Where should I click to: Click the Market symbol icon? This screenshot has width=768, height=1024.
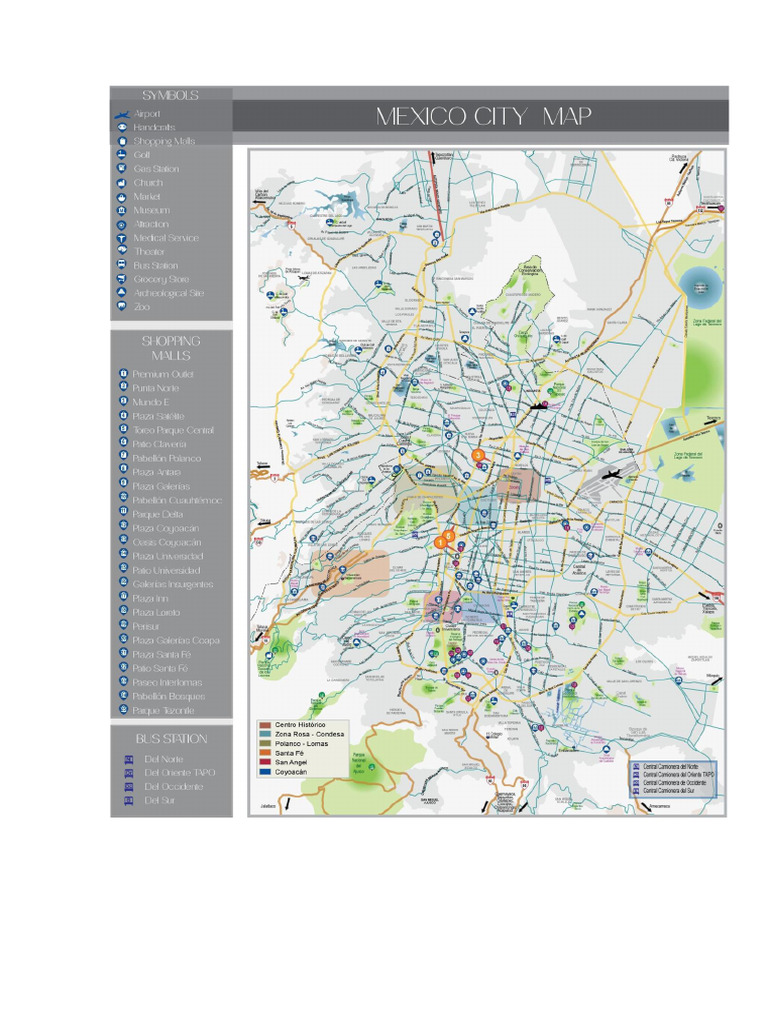click(x=122, y=197)
